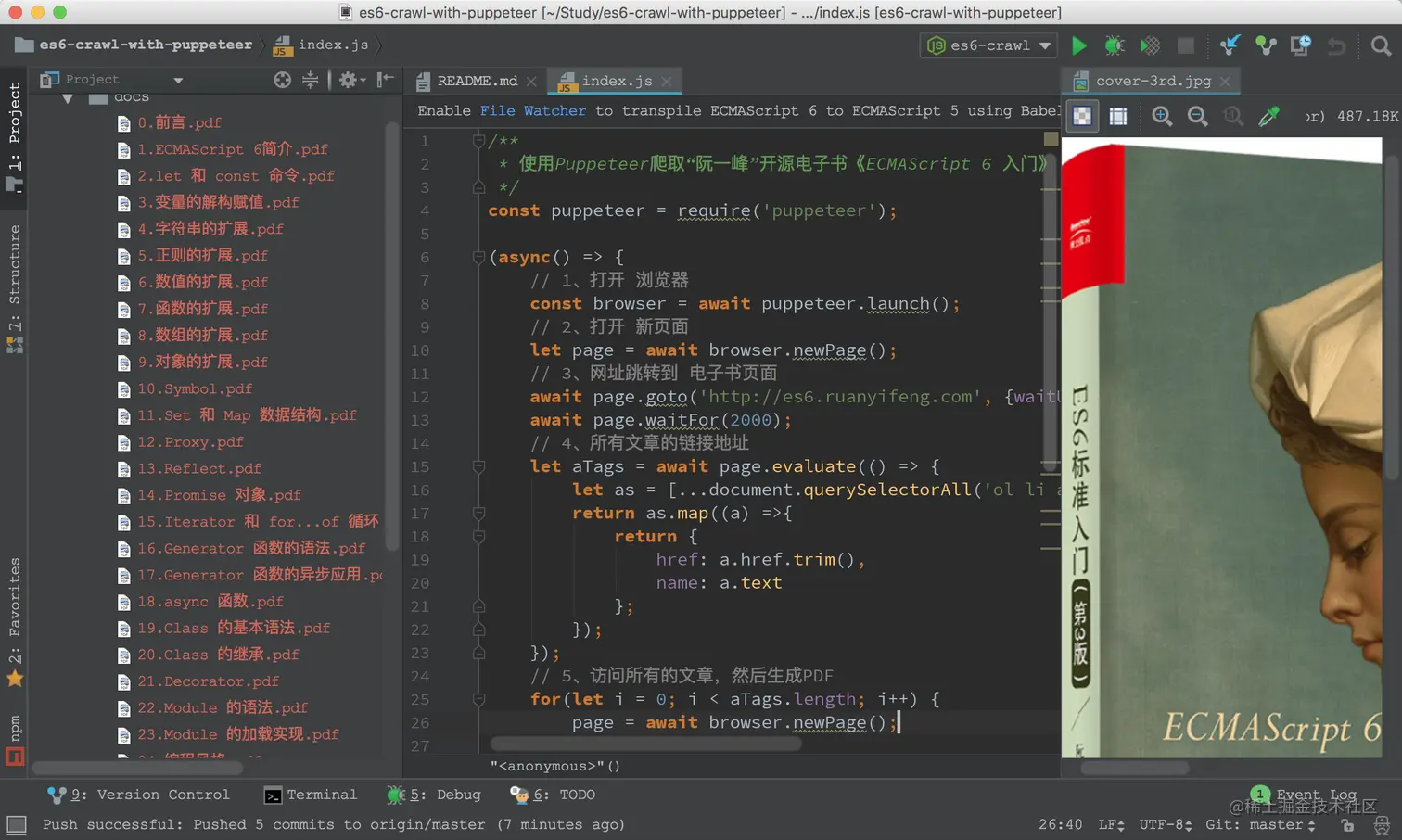Zoom out of the image
Viewport: 1402px width, 840px height.
point(1197,116)
